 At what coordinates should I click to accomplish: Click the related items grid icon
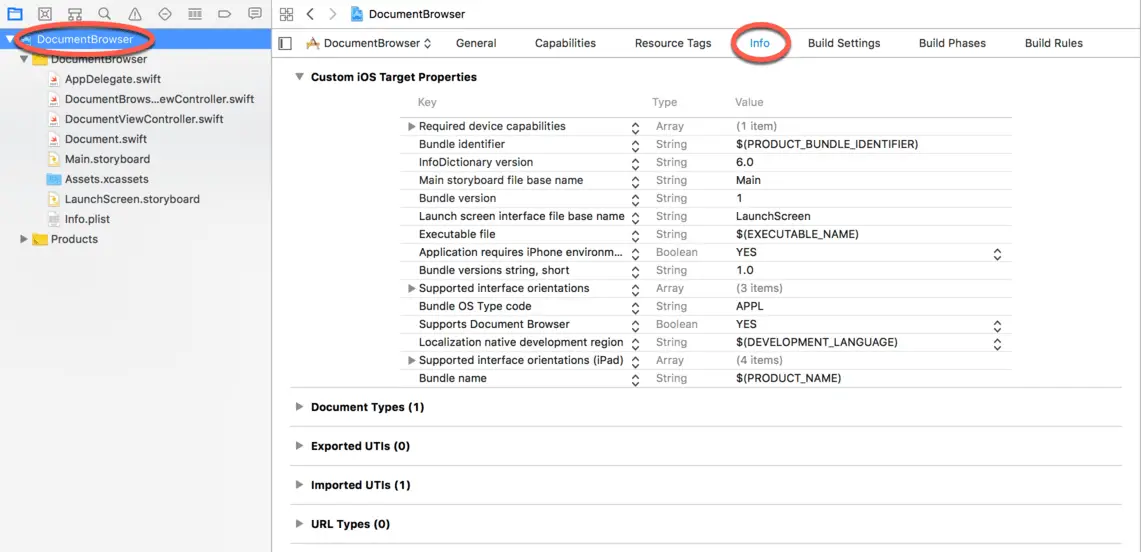pyautogui.click(x=287, y=14)
